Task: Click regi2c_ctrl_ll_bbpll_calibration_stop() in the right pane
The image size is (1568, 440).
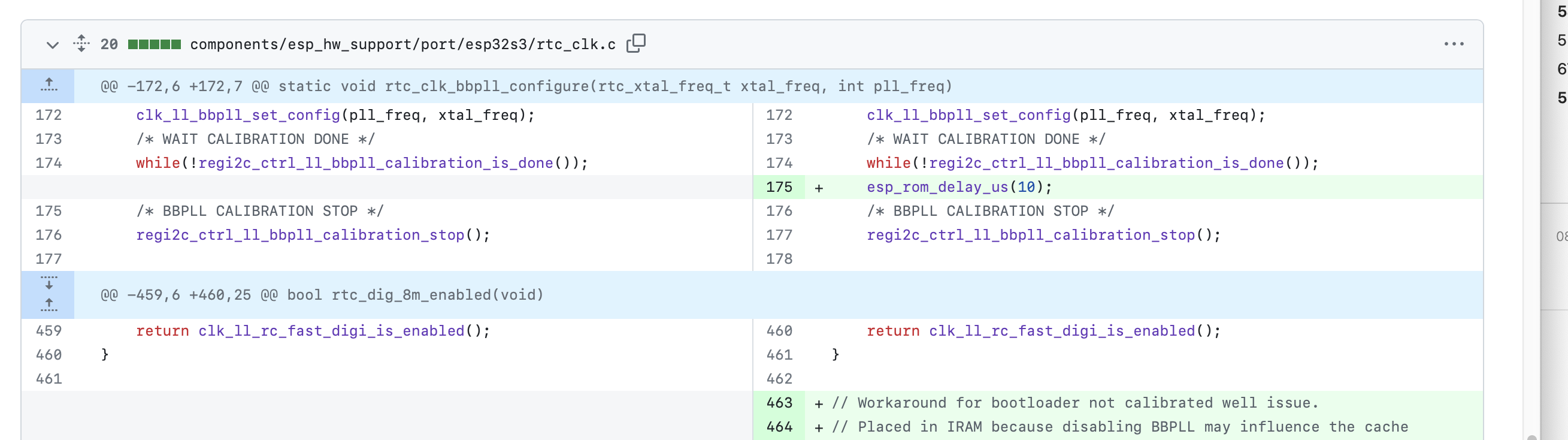Action: [1043, 235]
